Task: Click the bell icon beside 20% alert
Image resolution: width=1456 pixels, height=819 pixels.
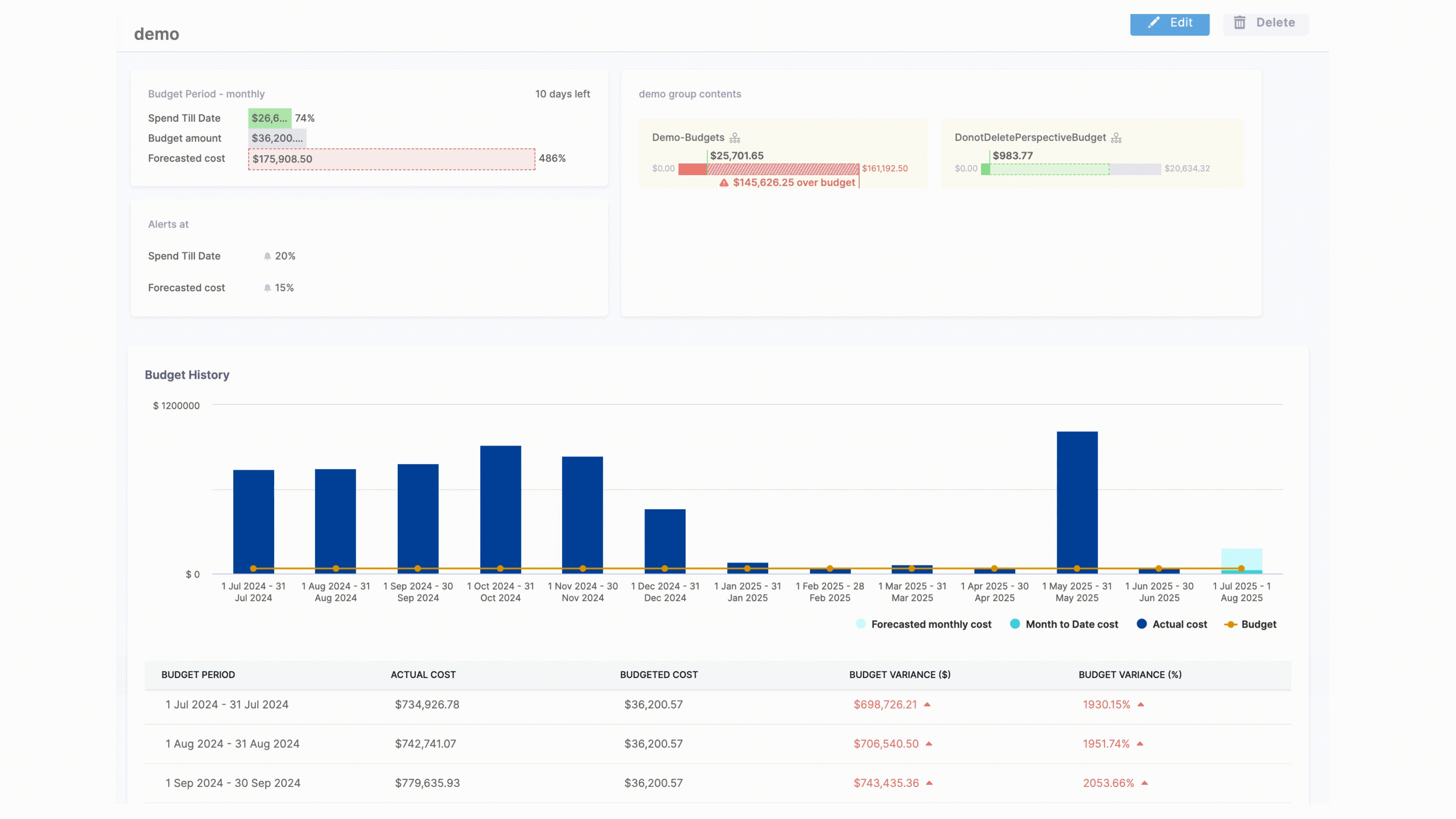Action: pos(267,256)
